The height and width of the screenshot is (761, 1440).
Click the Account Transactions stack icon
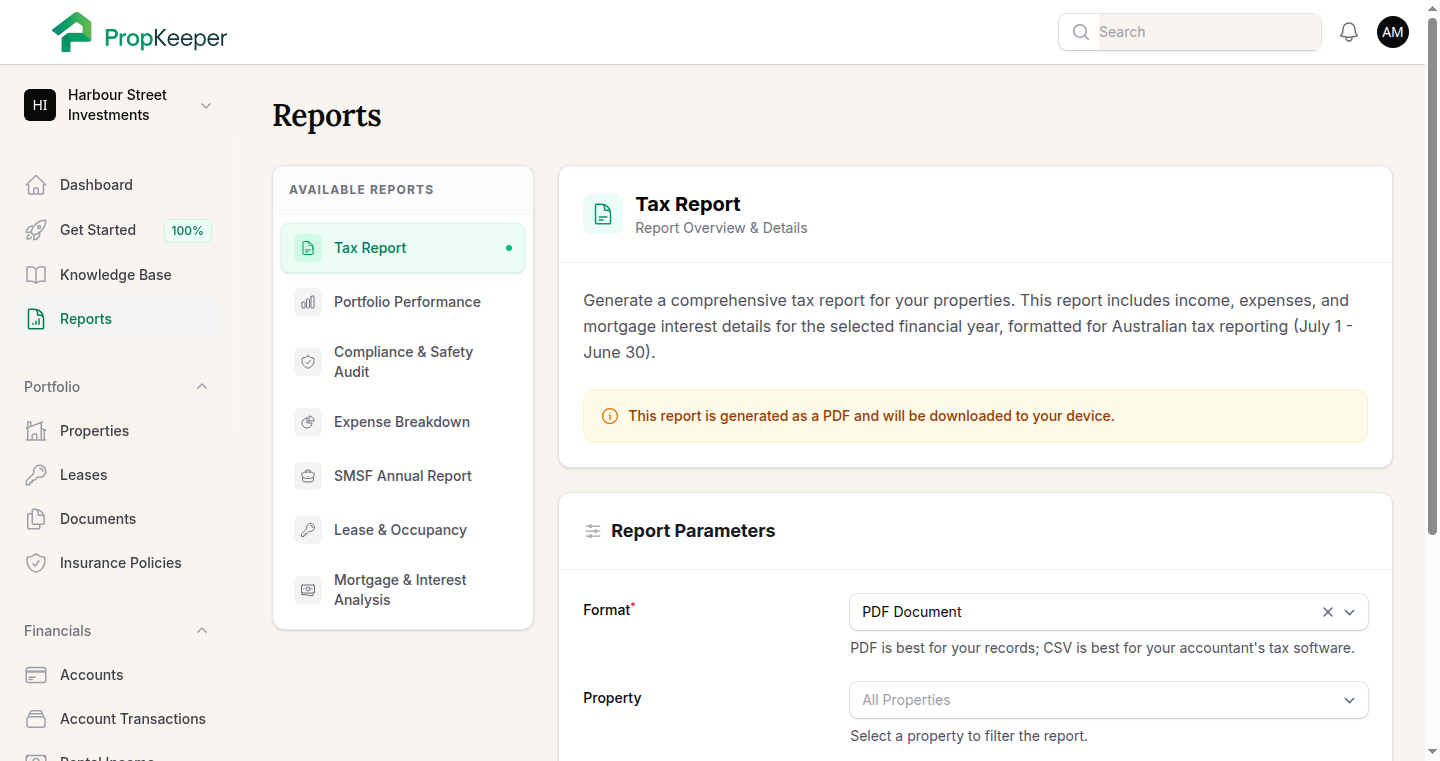tap(36, 719)
